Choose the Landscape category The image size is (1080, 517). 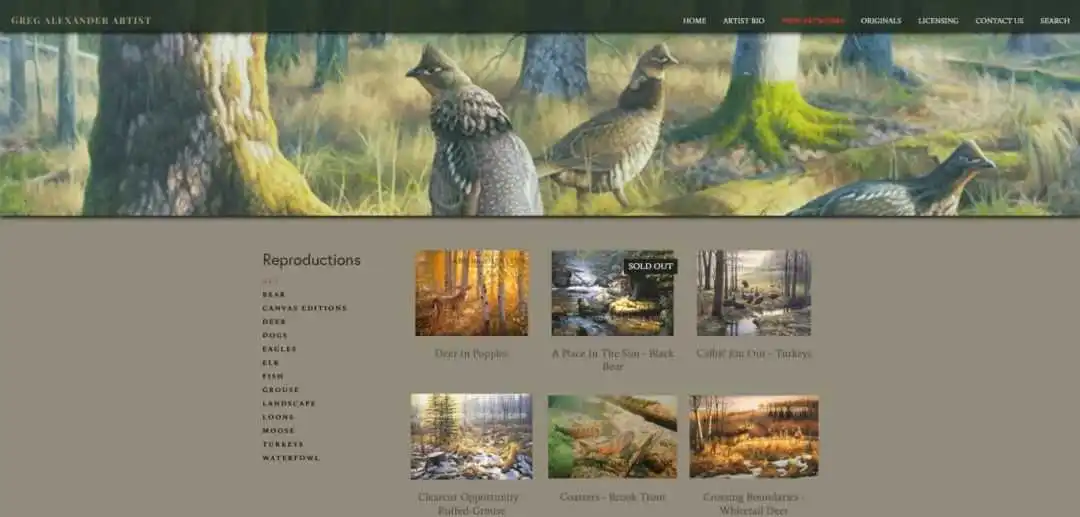tap(289, 403)
